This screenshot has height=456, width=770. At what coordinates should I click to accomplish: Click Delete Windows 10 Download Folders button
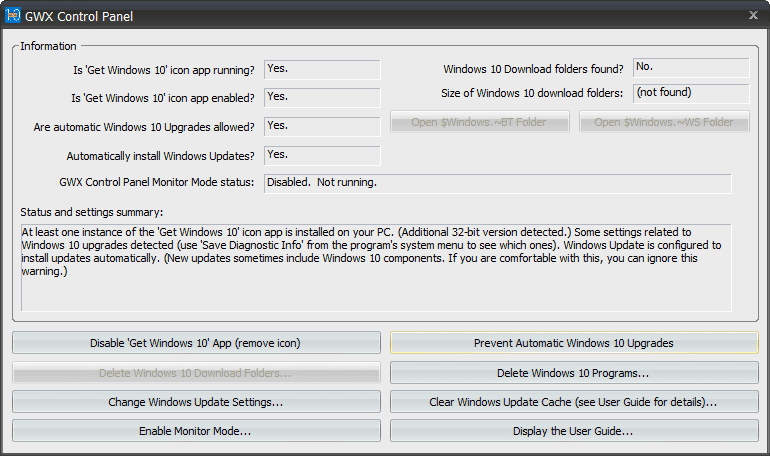point(196,373)
